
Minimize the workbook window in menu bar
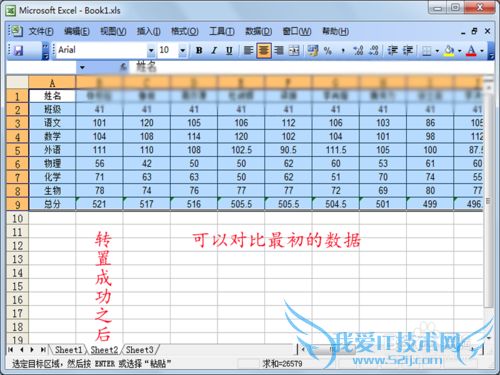[463, 32]
